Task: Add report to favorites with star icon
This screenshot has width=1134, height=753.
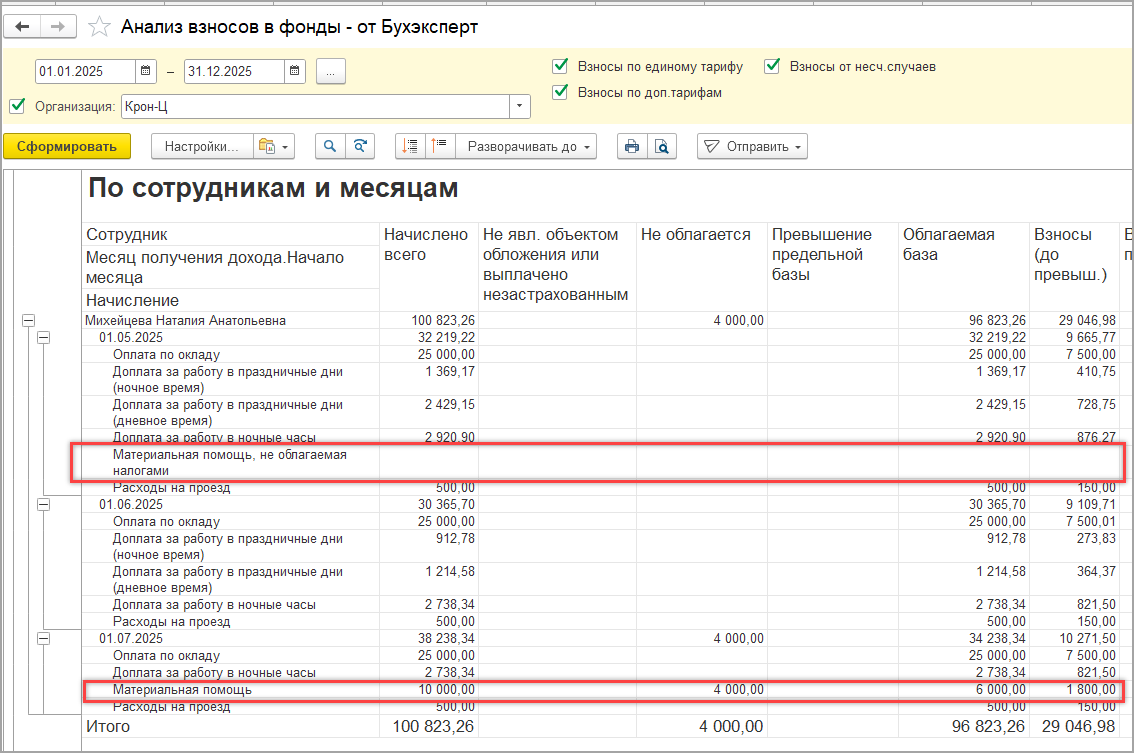Action: 99,27
